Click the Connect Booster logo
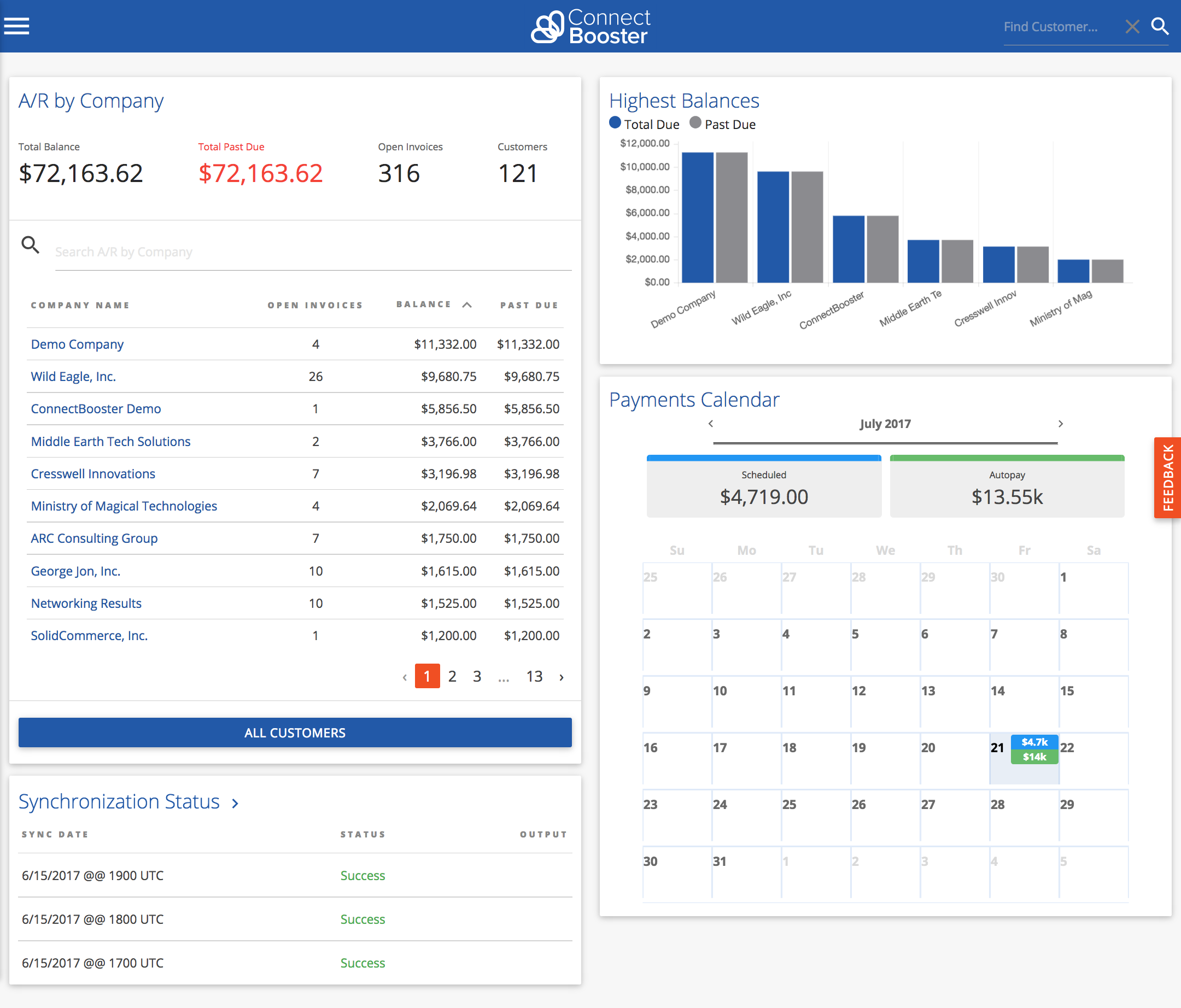 pyautogui.click(x=590, y=26)
